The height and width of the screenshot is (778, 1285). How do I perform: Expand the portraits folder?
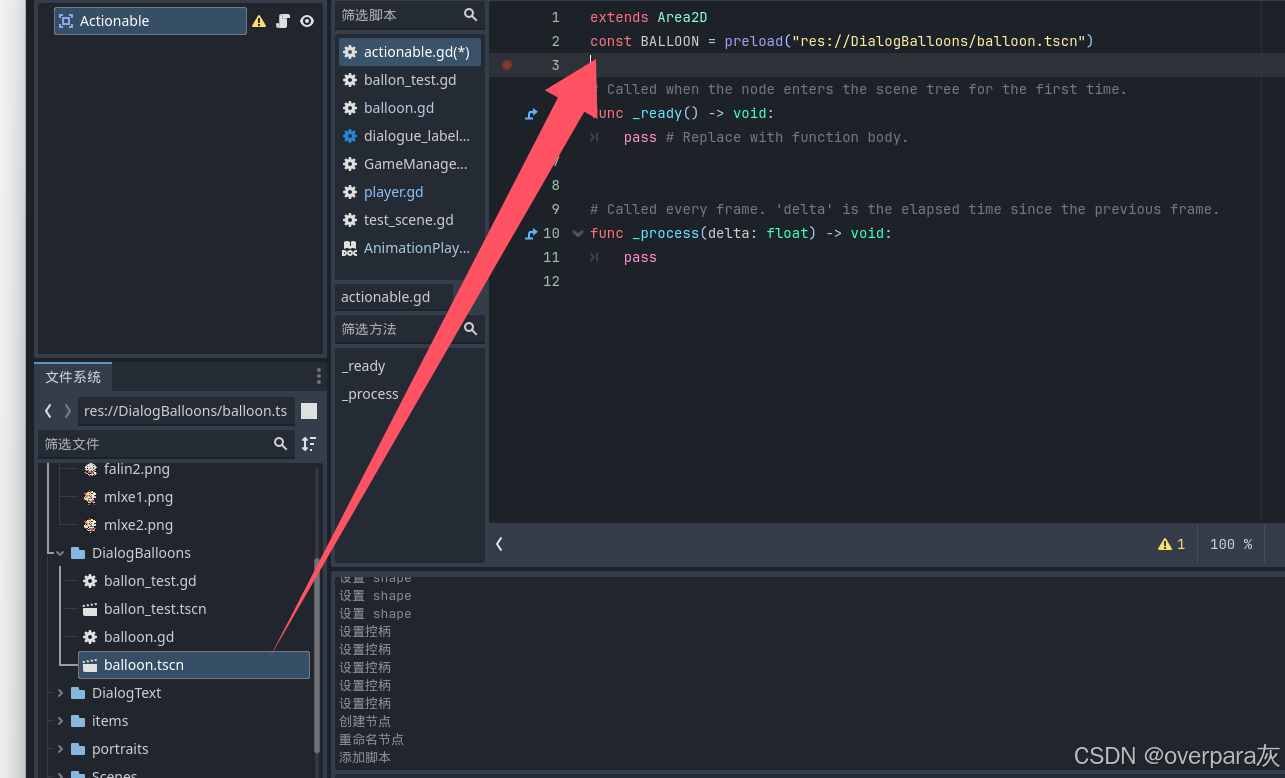coord(60,749)
